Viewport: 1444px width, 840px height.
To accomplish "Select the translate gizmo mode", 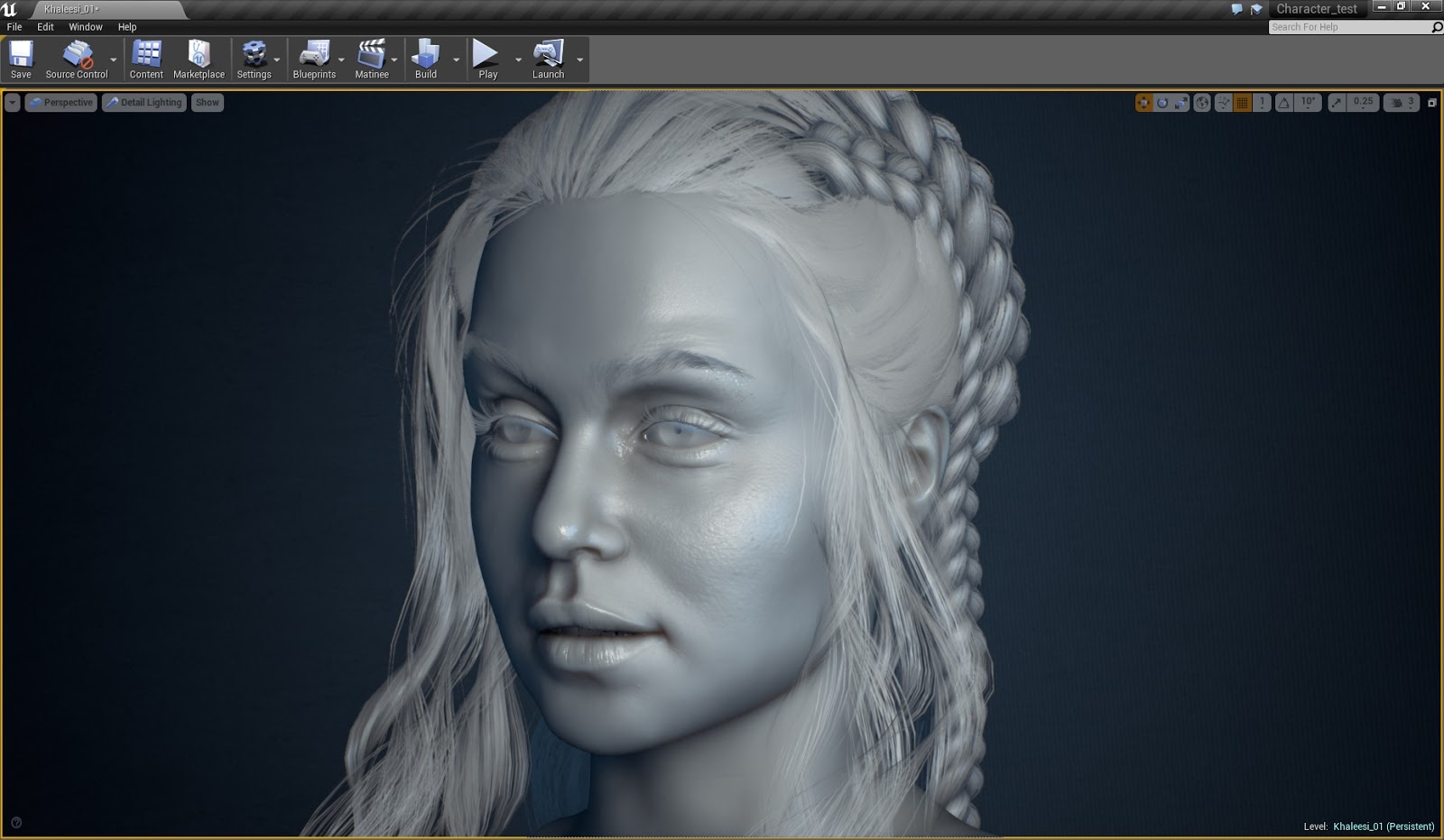I will (x=1143, y=103).
